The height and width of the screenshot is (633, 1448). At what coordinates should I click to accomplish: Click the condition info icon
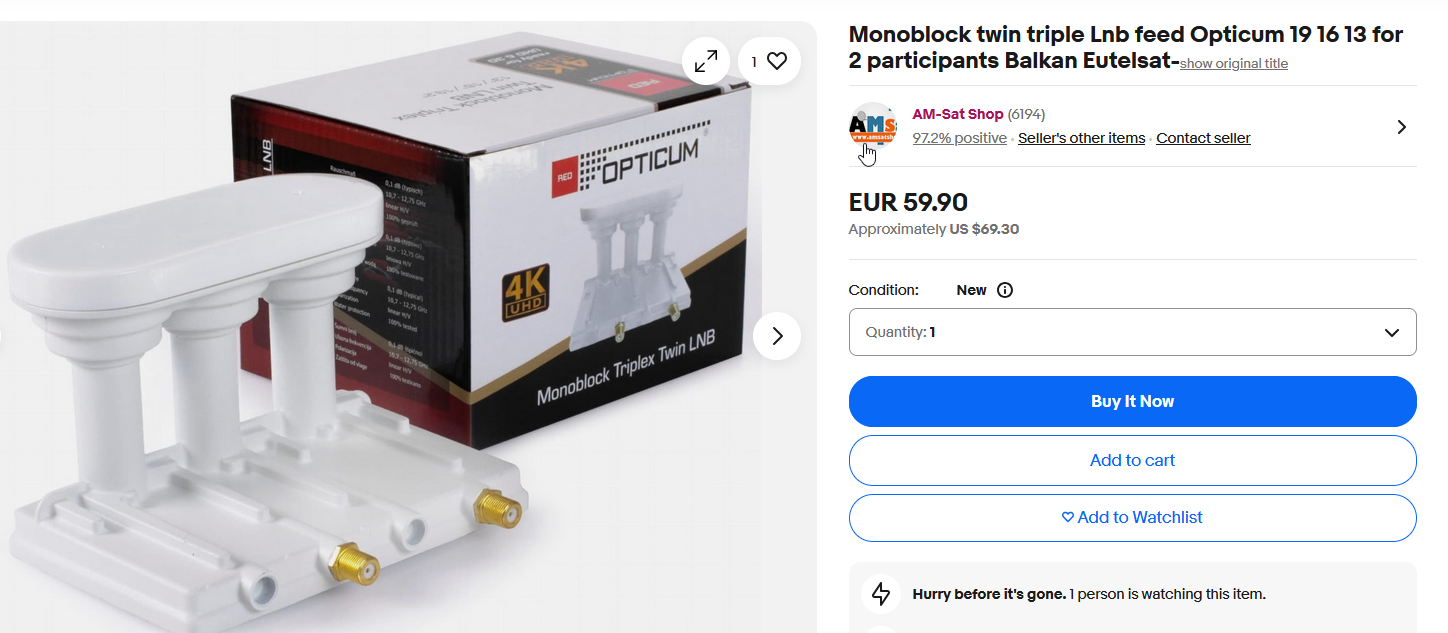(1005, 290)
